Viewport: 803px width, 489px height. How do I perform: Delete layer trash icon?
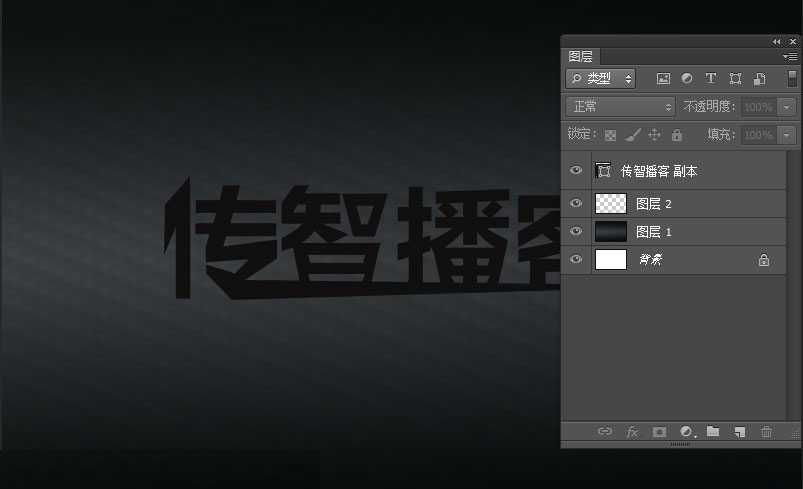click(x=766, y=432)
